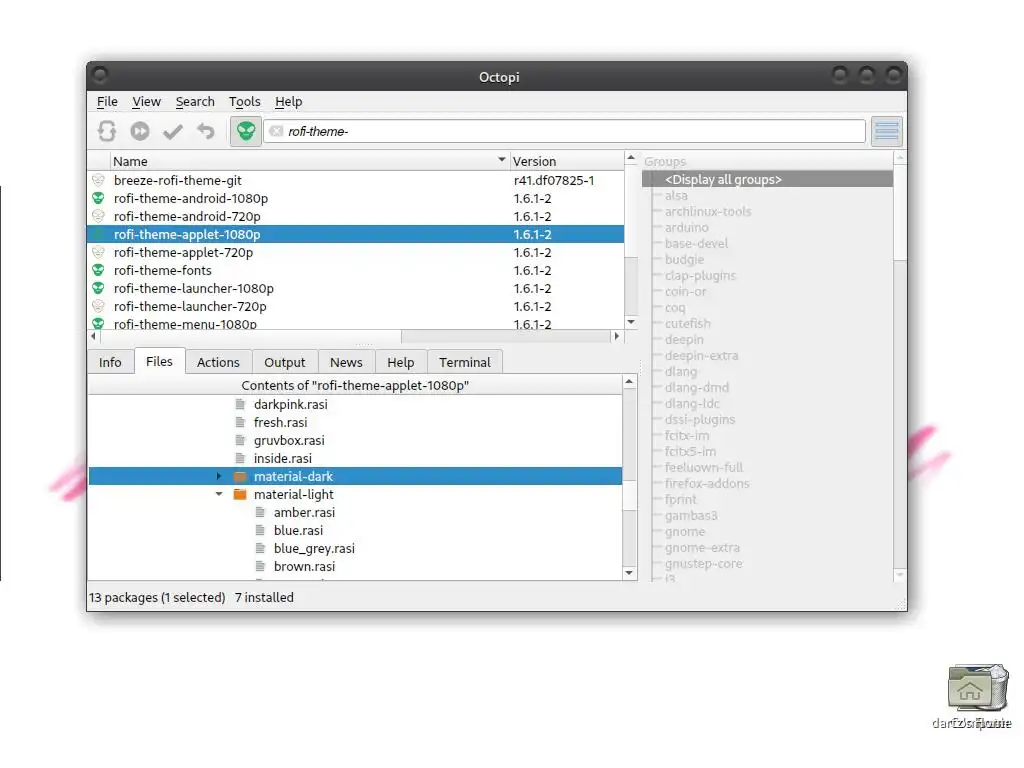This screenshot has width=1024, height=768.
Task: Select amber.rasi under material-light
Action: 304,513
